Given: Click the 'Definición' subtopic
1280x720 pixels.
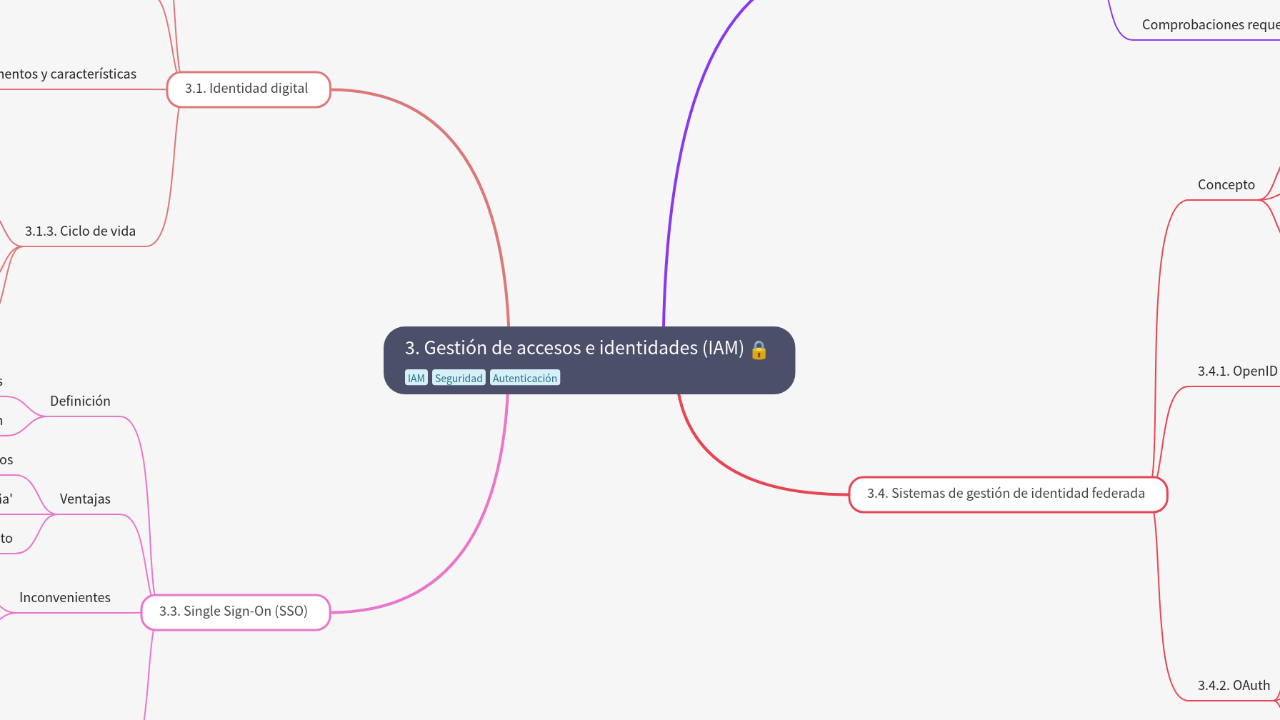Looking at the screenshot, I should [x=80, y=401].
